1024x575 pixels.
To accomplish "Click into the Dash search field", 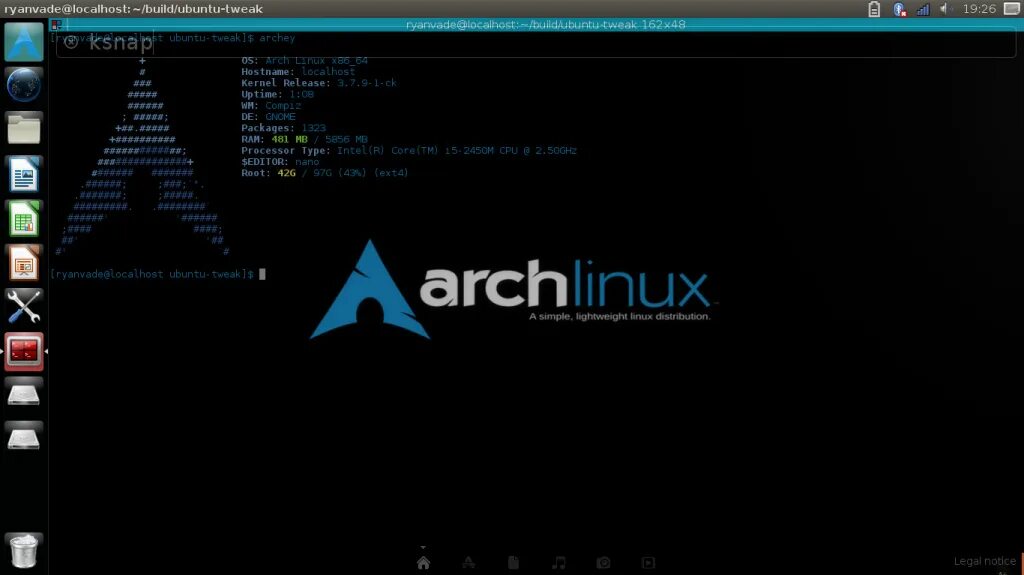I will [x=536, y=43].
